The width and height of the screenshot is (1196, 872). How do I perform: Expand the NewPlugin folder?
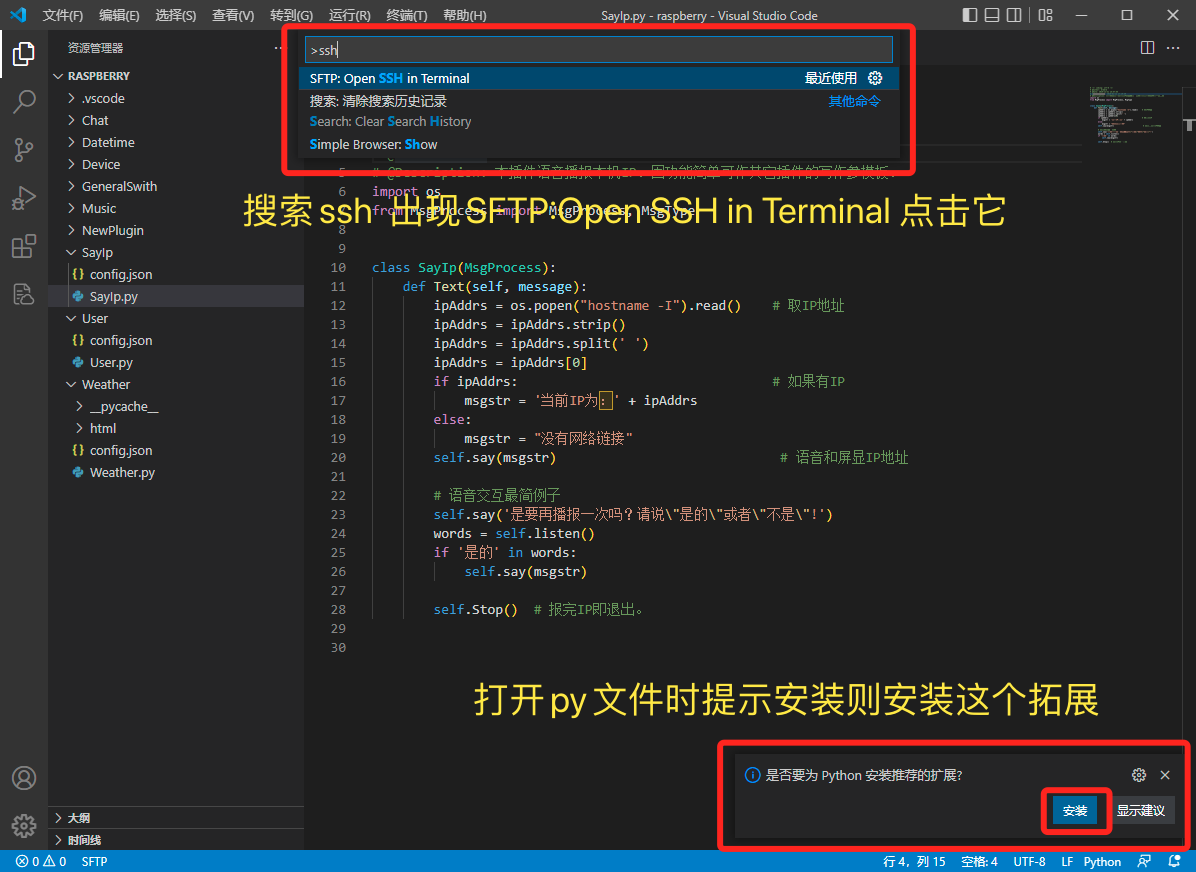[x=175, y=230]
